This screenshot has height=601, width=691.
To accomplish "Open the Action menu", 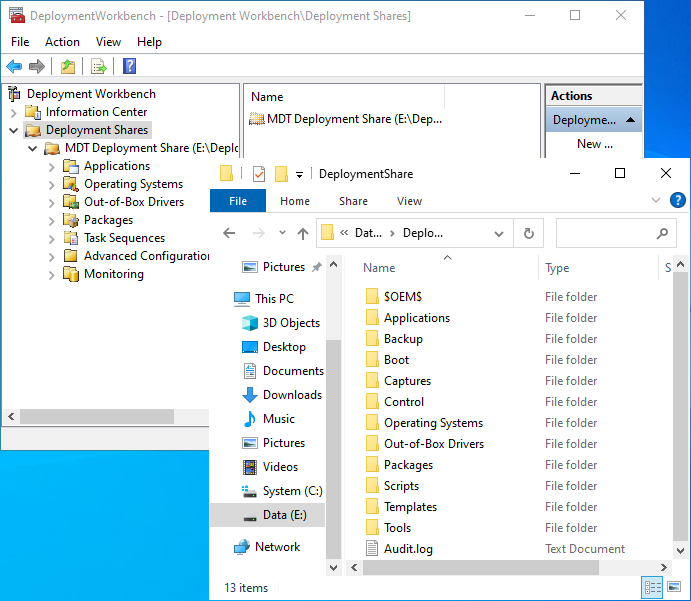I will pyautogui.click(x=62, y=42).
